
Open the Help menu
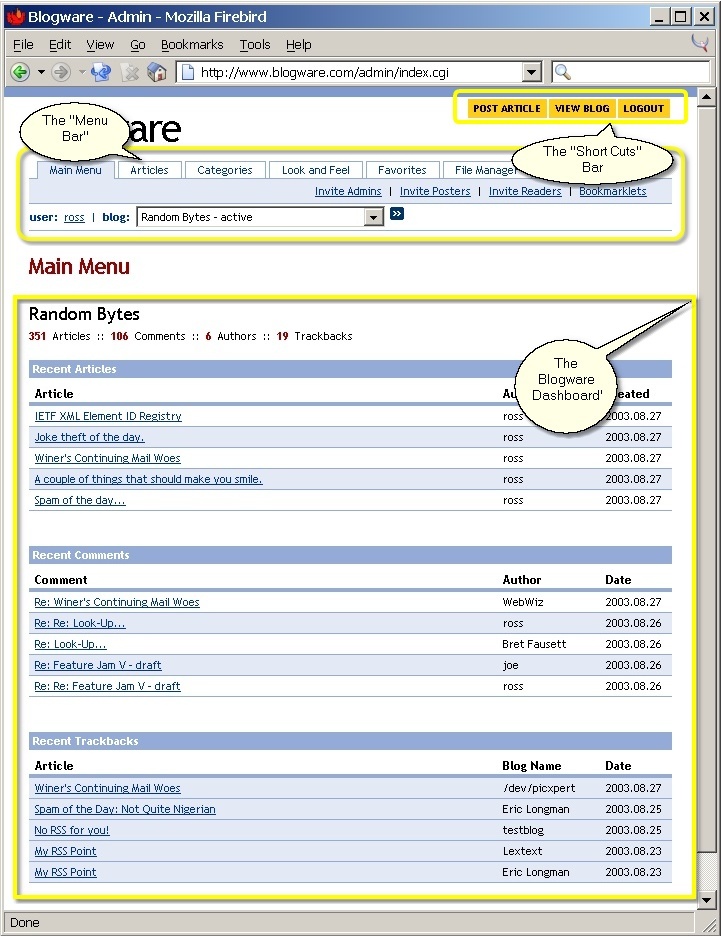[298, 45]
